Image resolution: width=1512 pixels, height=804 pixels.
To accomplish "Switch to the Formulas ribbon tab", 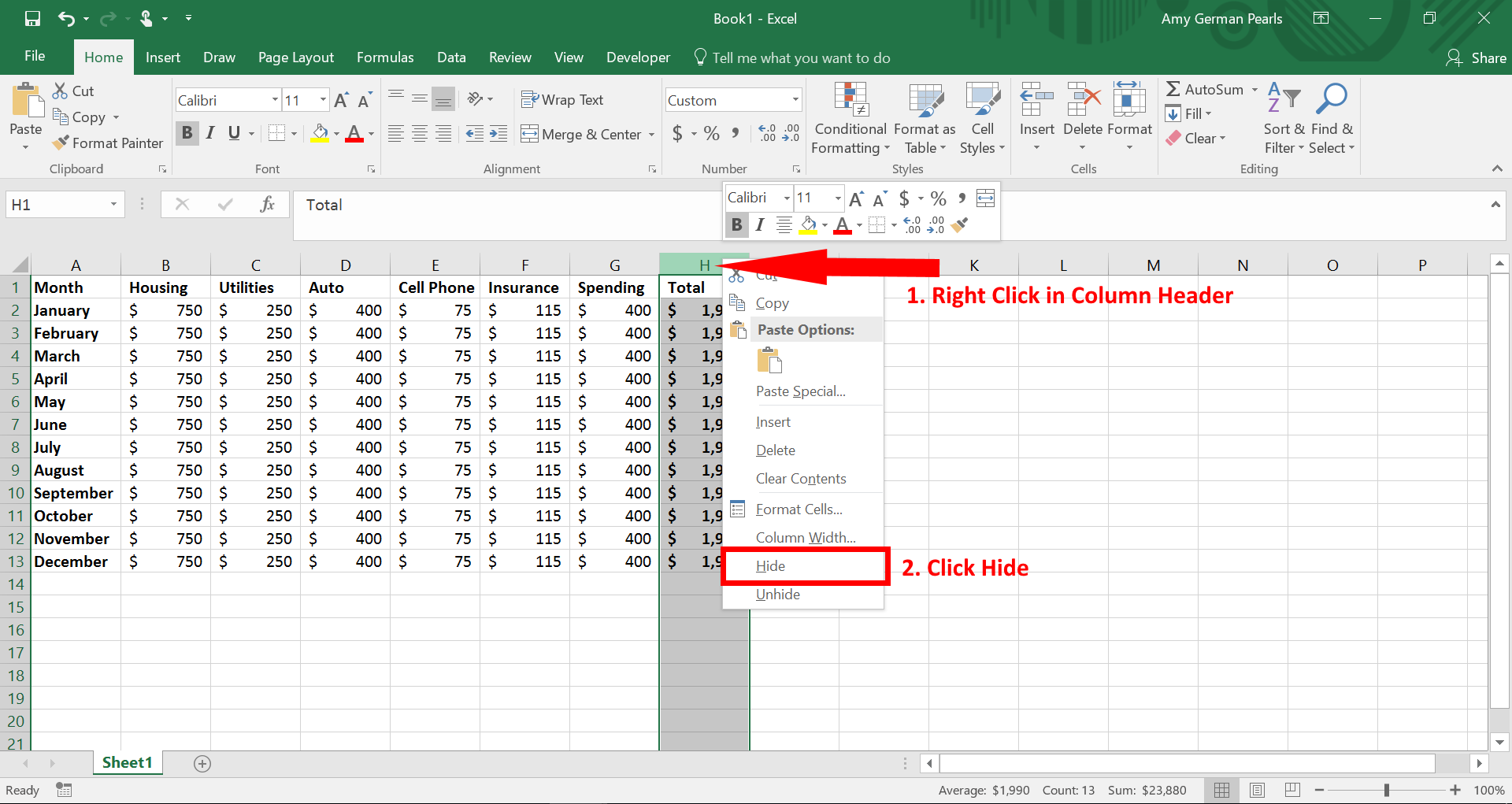I will coord(385,57).
